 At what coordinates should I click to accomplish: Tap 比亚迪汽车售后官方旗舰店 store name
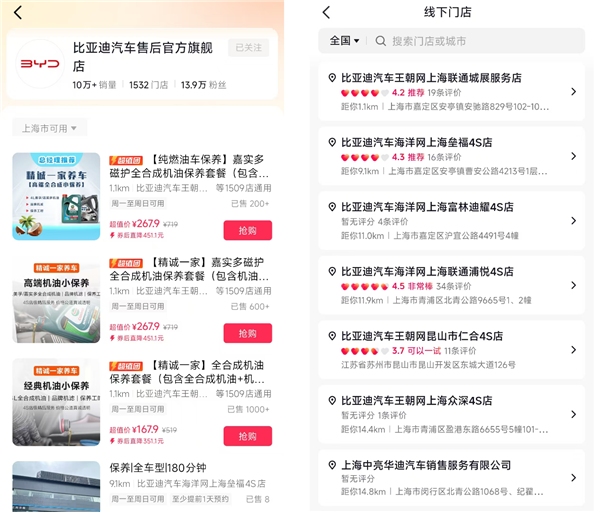pyautogui.click(x=143, y=57)
